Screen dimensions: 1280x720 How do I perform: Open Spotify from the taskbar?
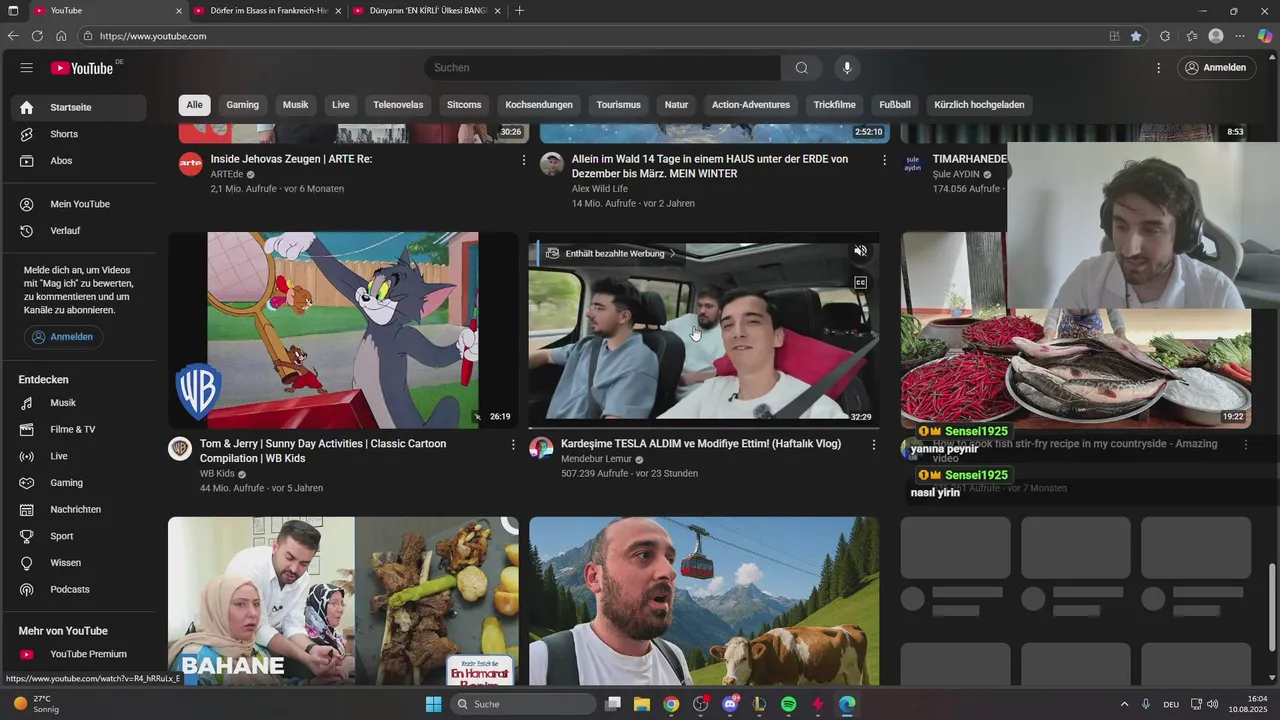788,704
